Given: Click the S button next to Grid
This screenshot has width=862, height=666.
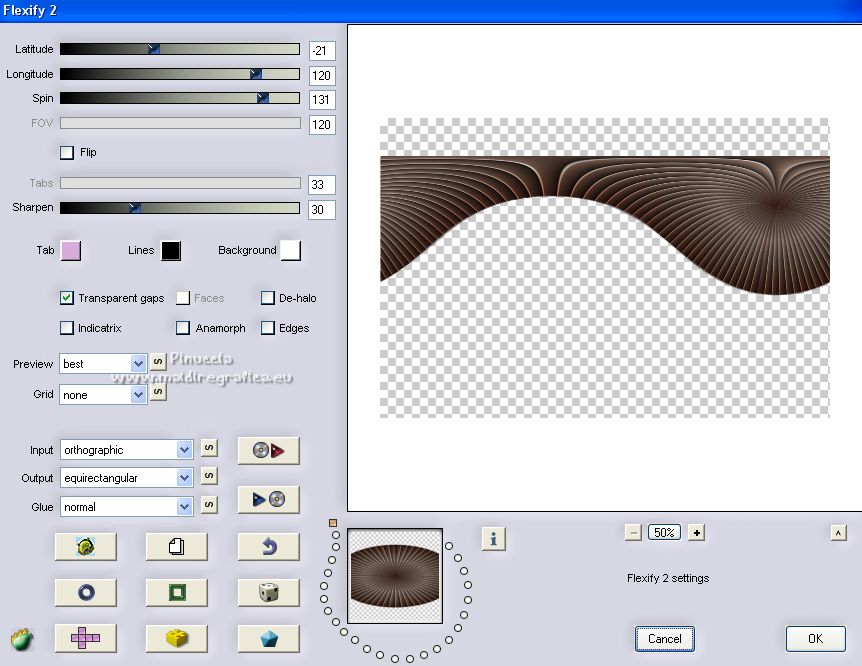Looking at the screenshot, I should (158, 392).
